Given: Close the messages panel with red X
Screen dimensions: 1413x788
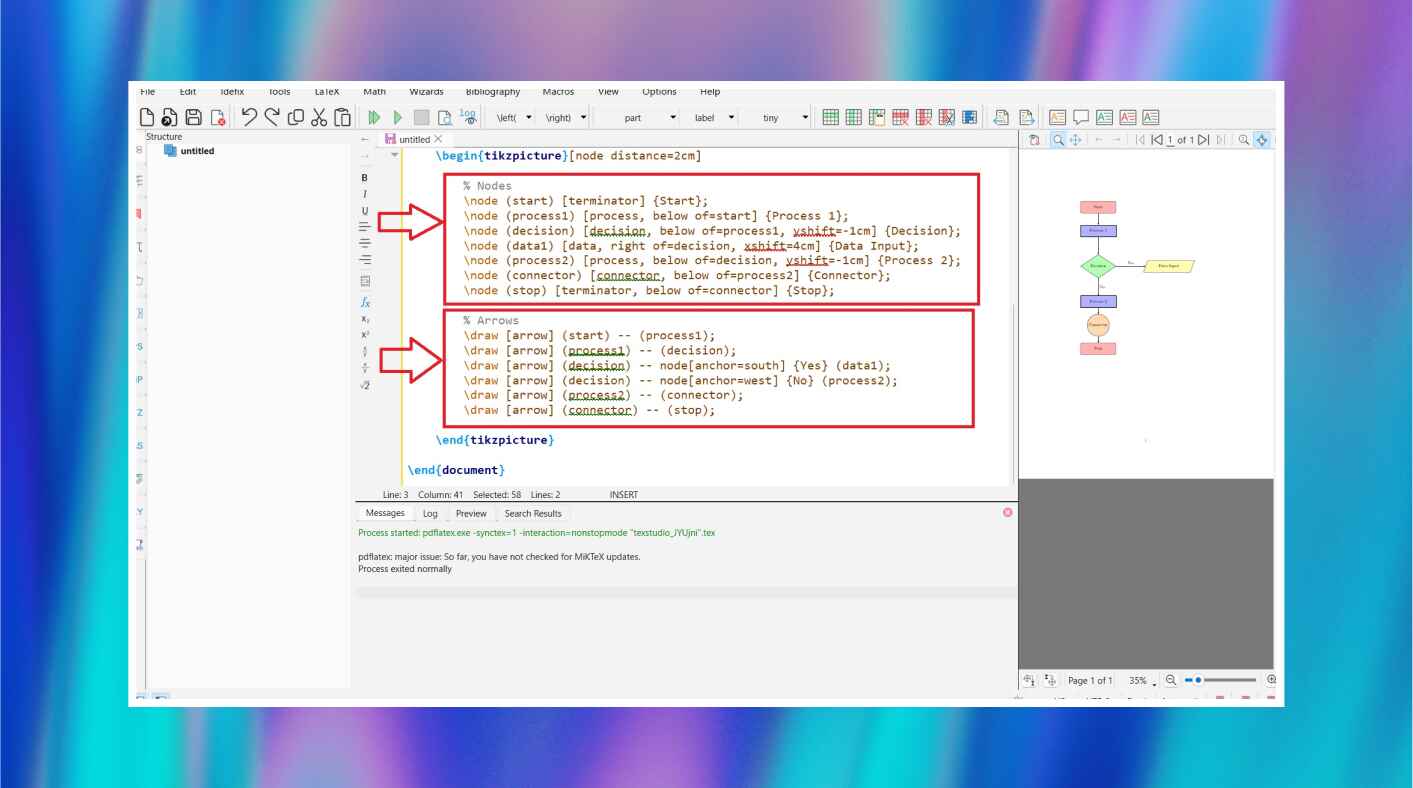Looking at the screenshot, I should pyautogui.click(x=1007, y=512).
